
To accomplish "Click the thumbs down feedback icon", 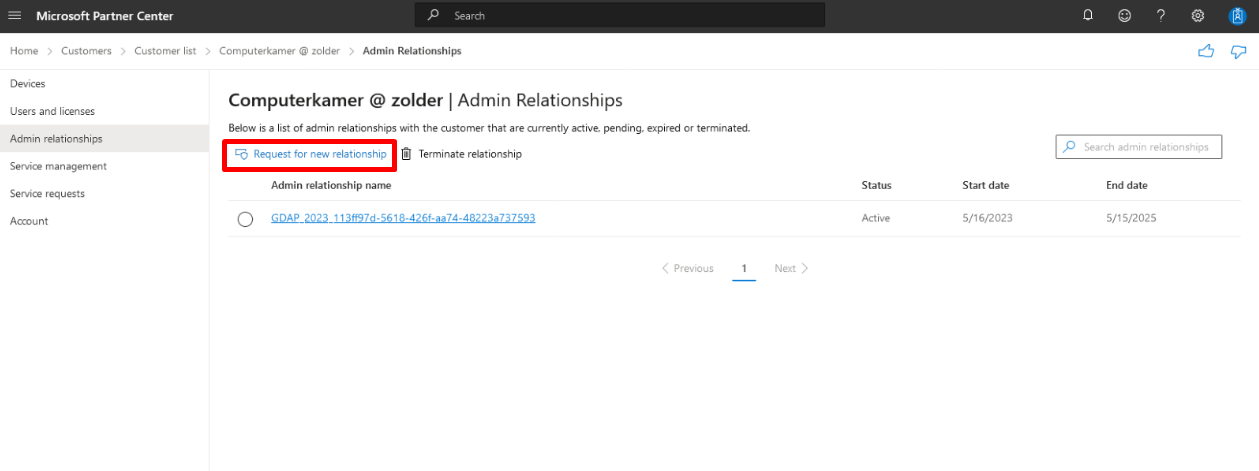I will 1238,51.
